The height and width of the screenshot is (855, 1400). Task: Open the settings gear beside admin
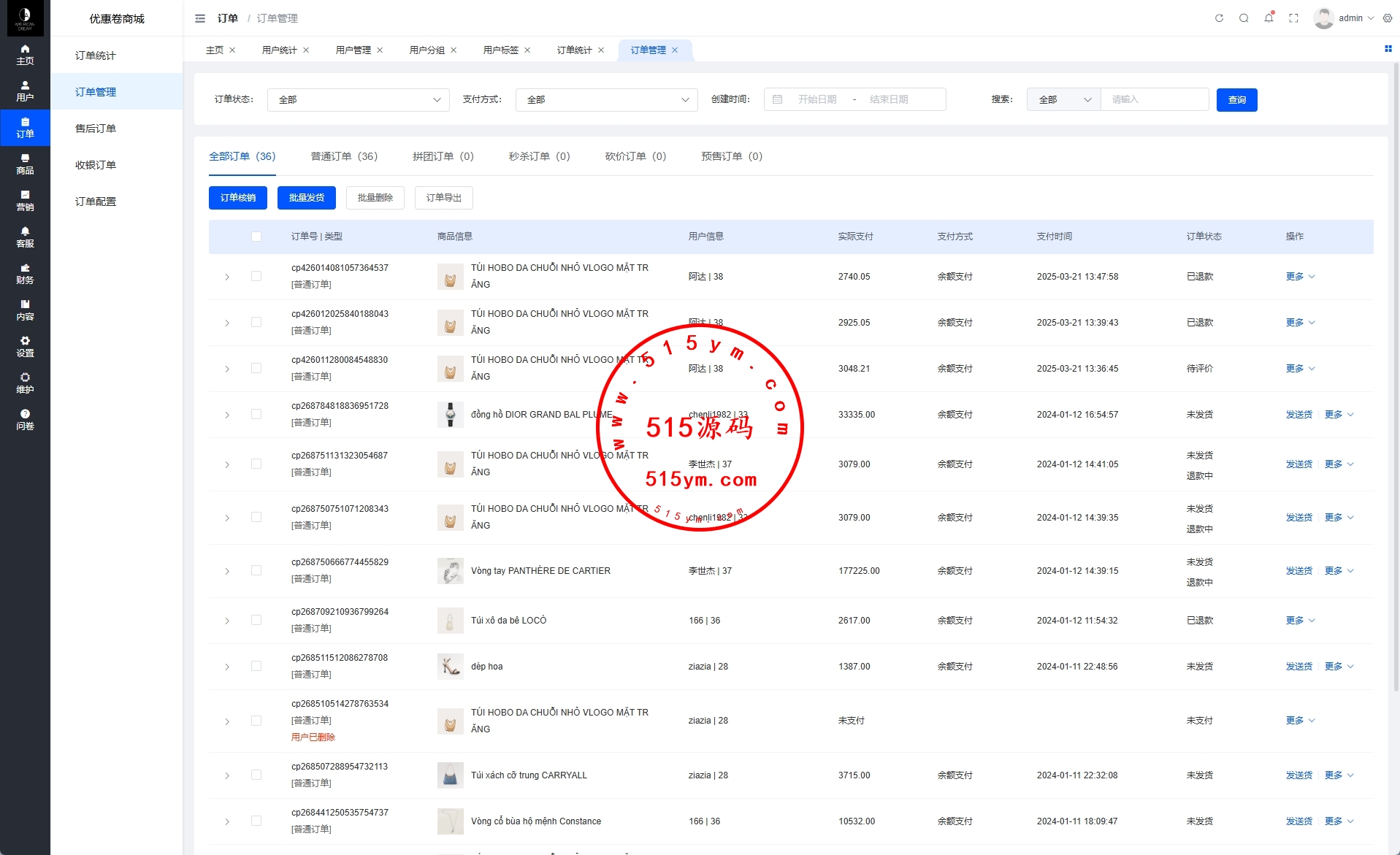[x=1388, y=18]
